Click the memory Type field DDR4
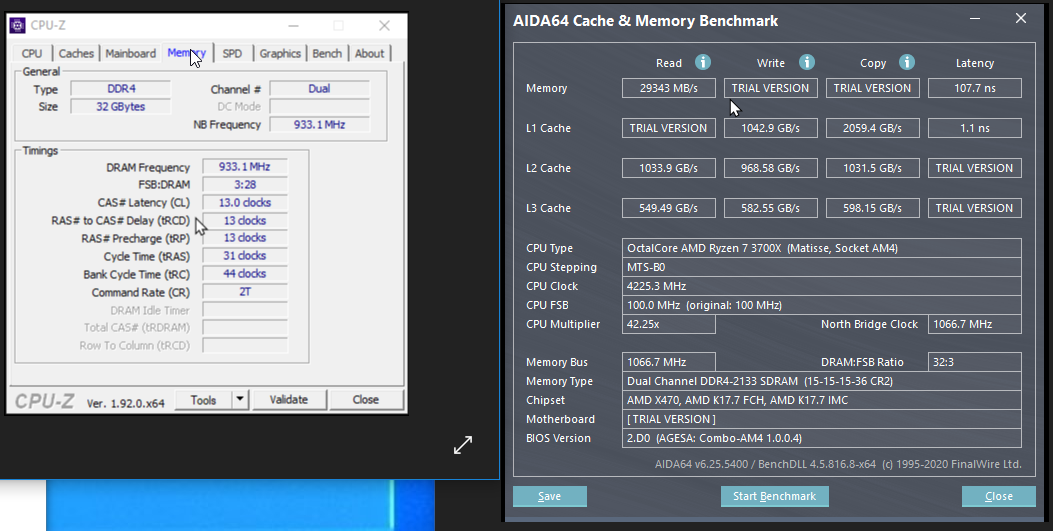The width and height of the screenshot is (1053, 531). [121, 89]
